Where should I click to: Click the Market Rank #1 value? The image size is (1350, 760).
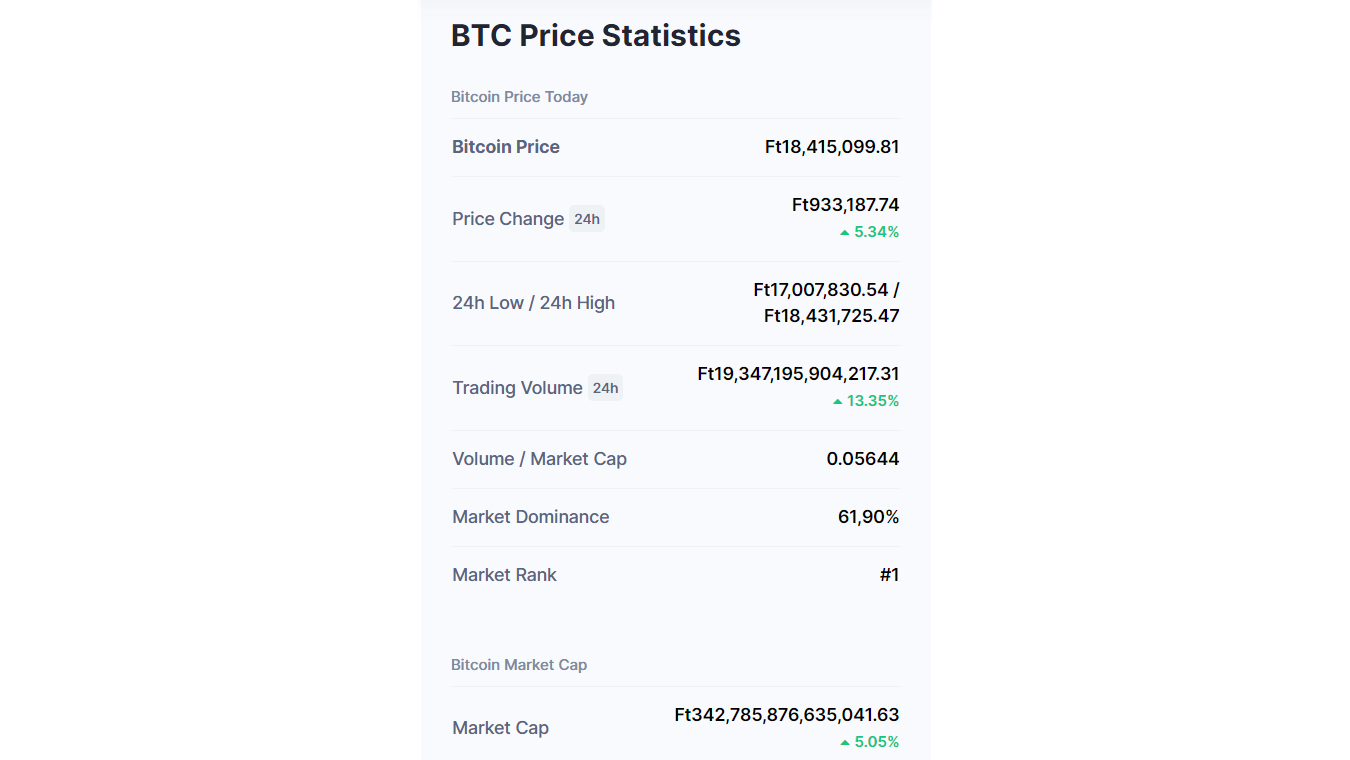[889, 575]
